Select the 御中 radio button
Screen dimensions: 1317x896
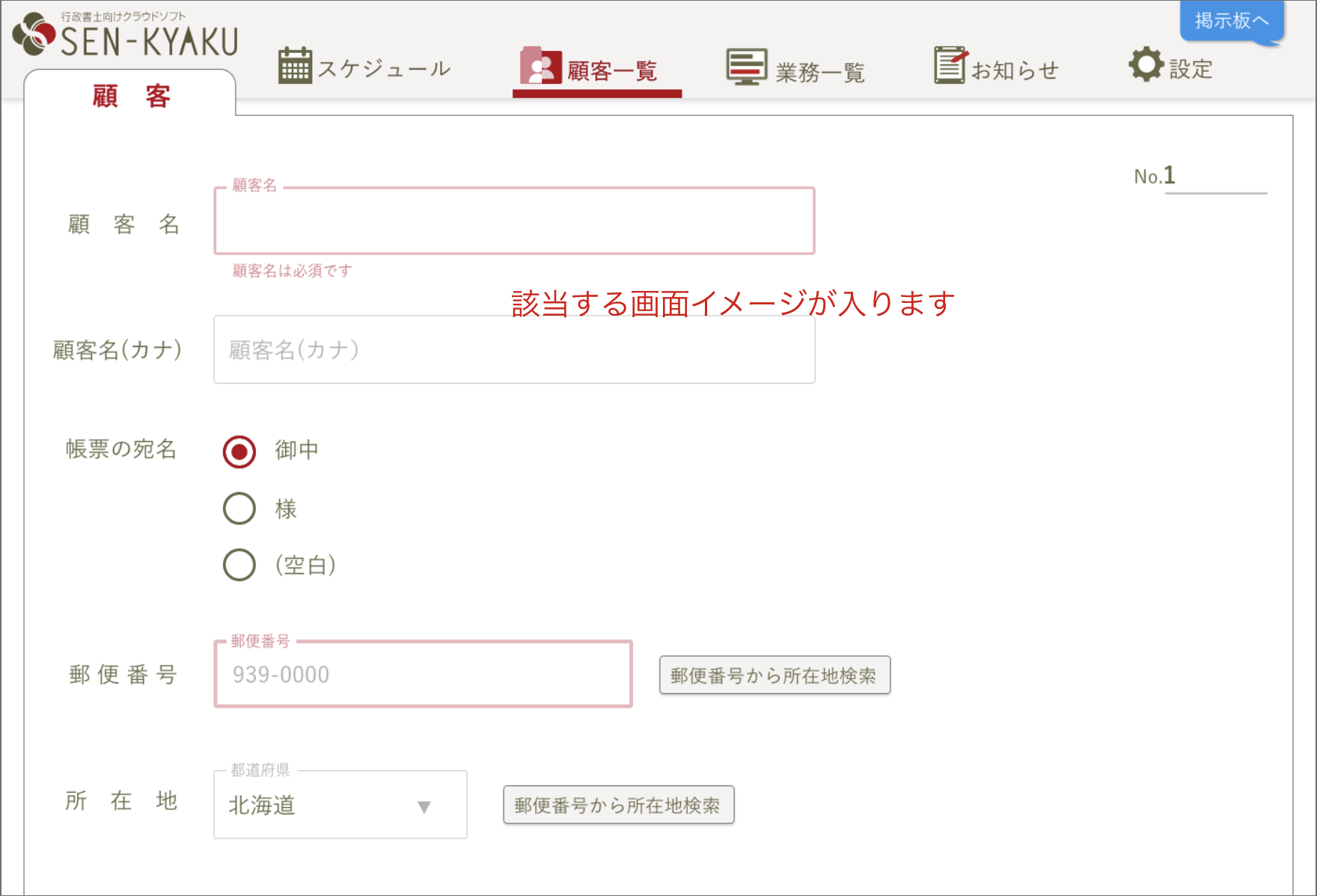[239, 450]
